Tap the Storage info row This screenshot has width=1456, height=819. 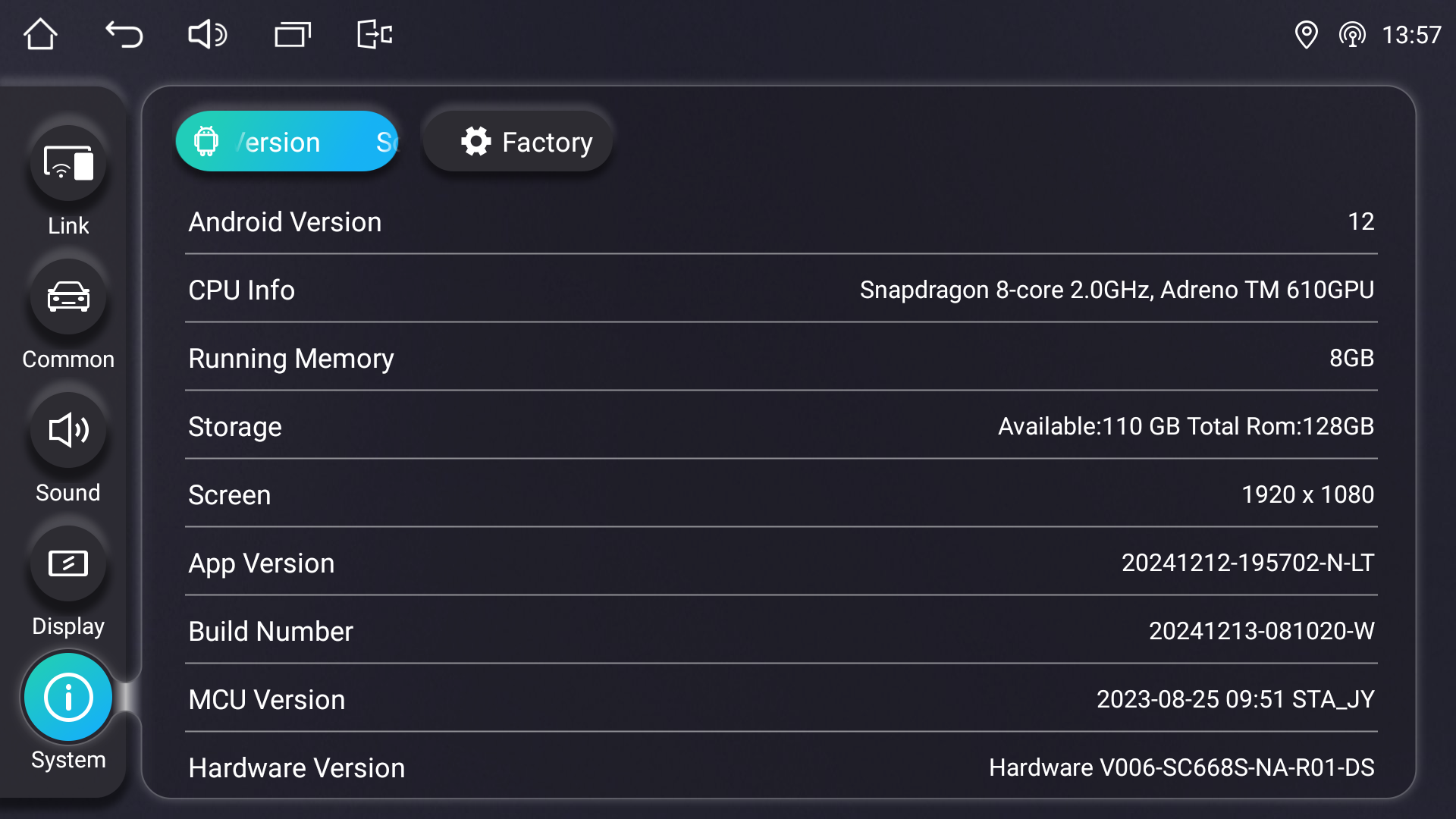coord(781,426)
